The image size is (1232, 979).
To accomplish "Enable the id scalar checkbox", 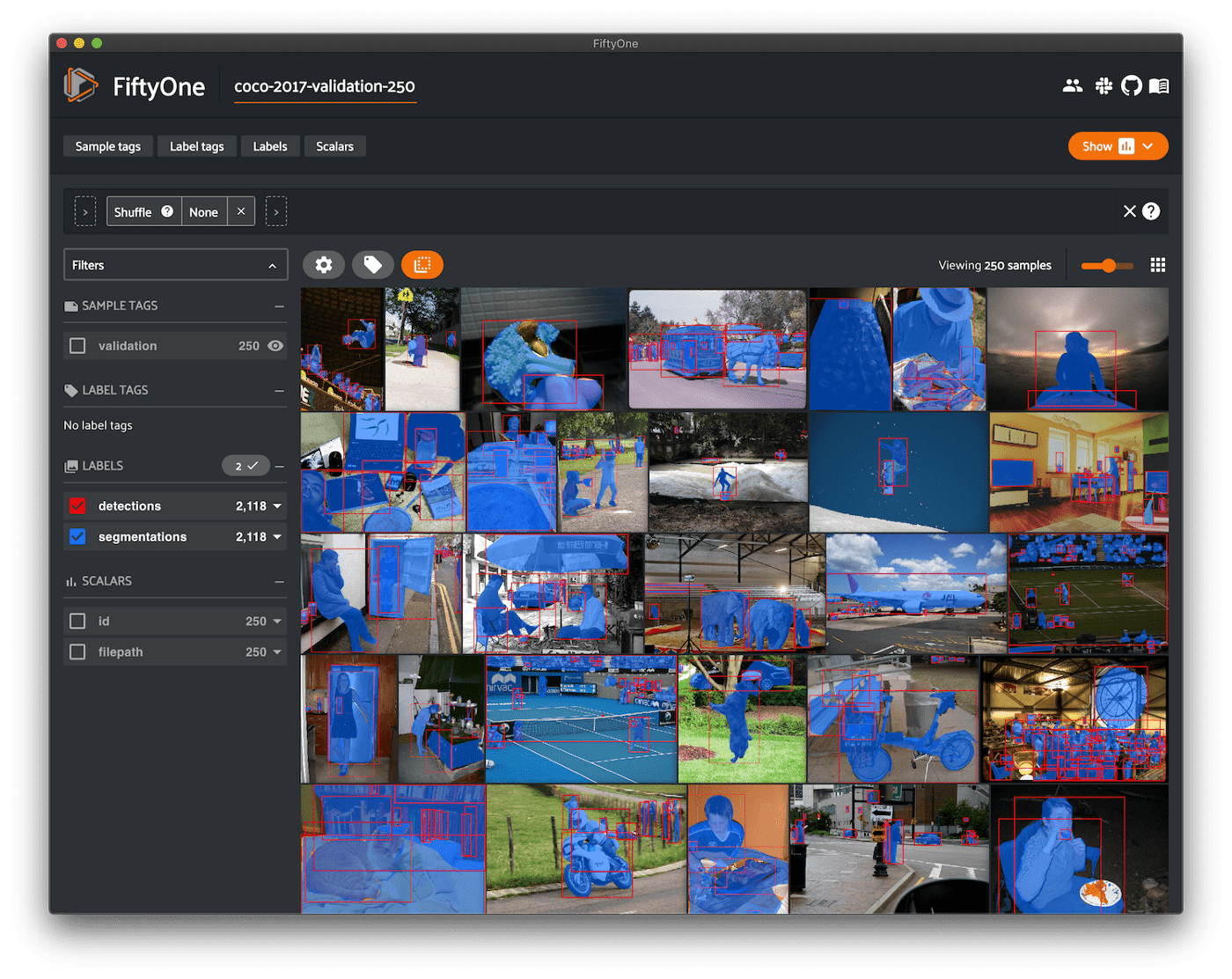I will pos(77,622).
